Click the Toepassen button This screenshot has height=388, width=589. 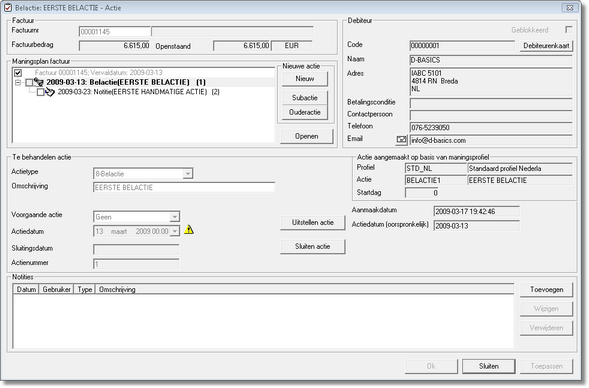(547, 366)
